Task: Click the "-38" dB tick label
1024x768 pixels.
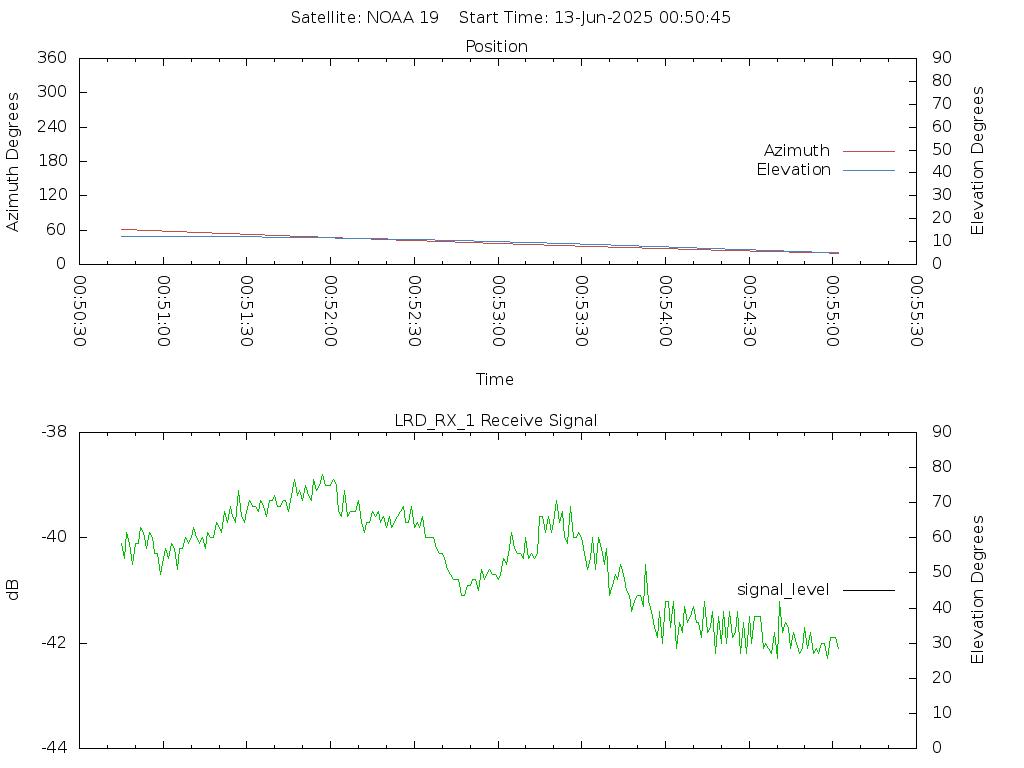Action: pos(54,432)
